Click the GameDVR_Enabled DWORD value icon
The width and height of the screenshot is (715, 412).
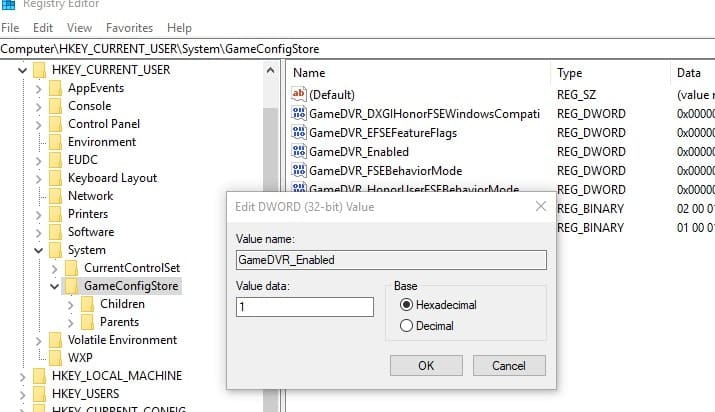299,152
